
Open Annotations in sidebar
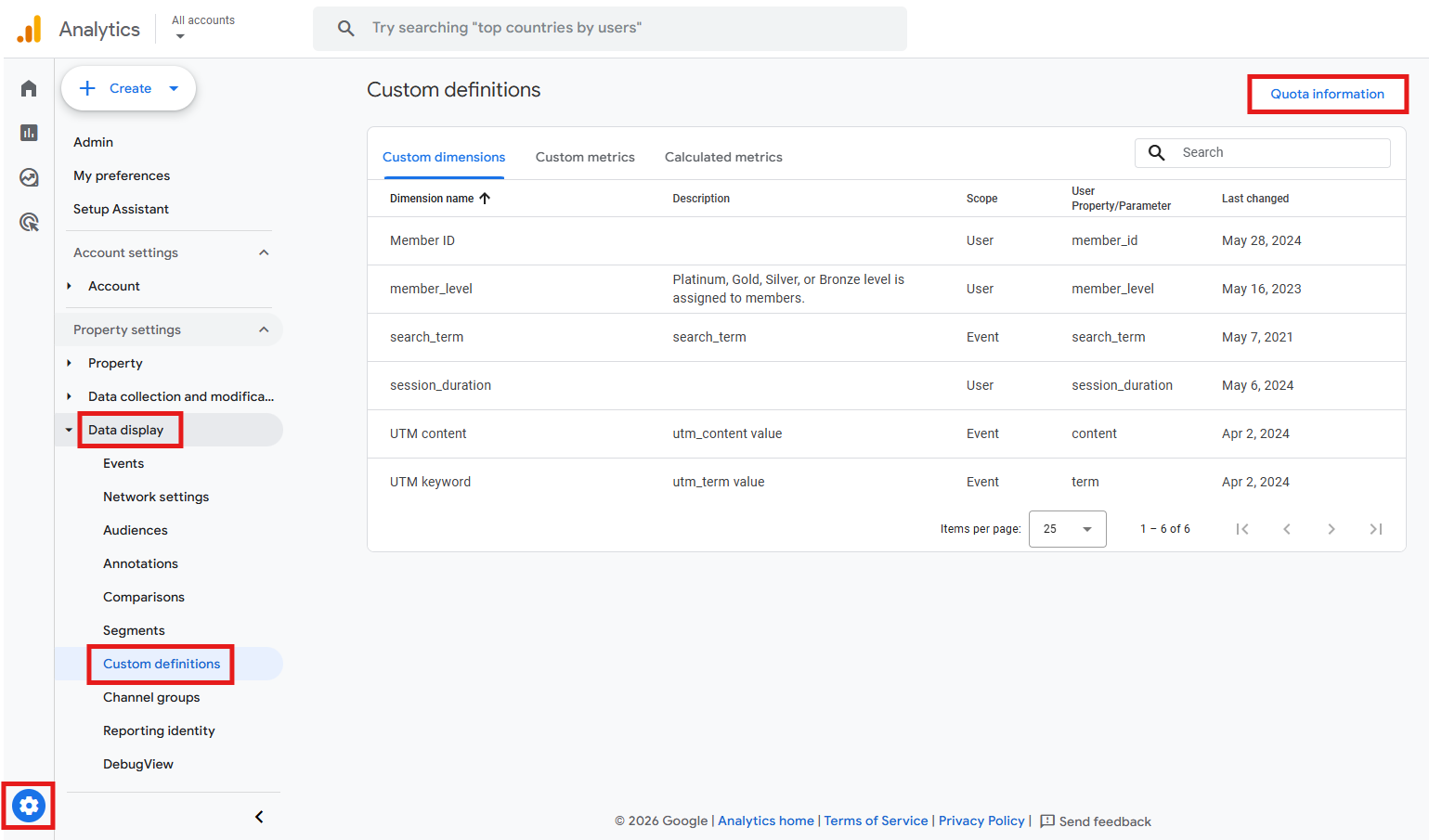click(x=140, y=563)
